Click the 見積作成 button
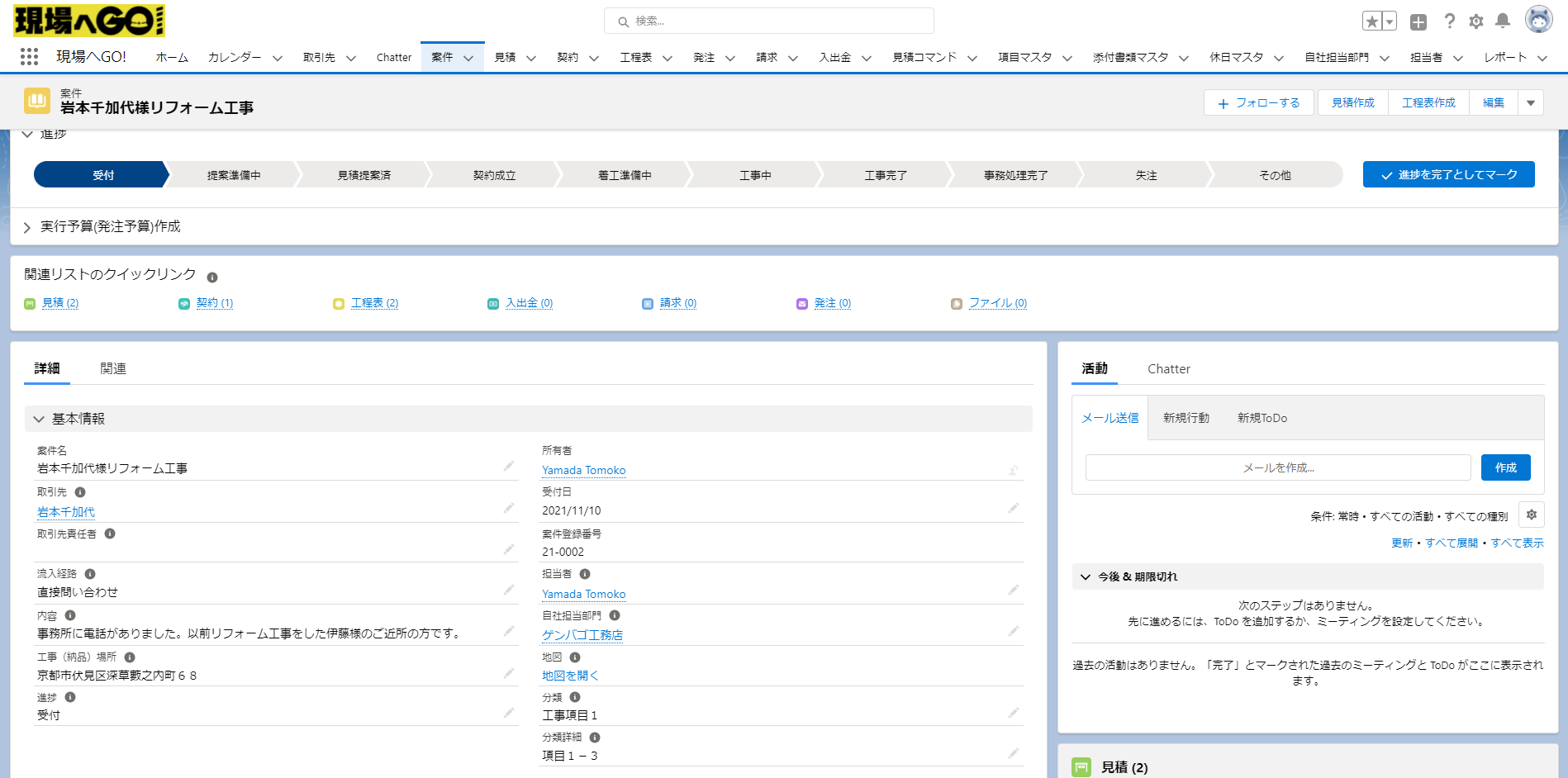The width and height of the screenshot is (1568, 778). tap(1352, 102)
